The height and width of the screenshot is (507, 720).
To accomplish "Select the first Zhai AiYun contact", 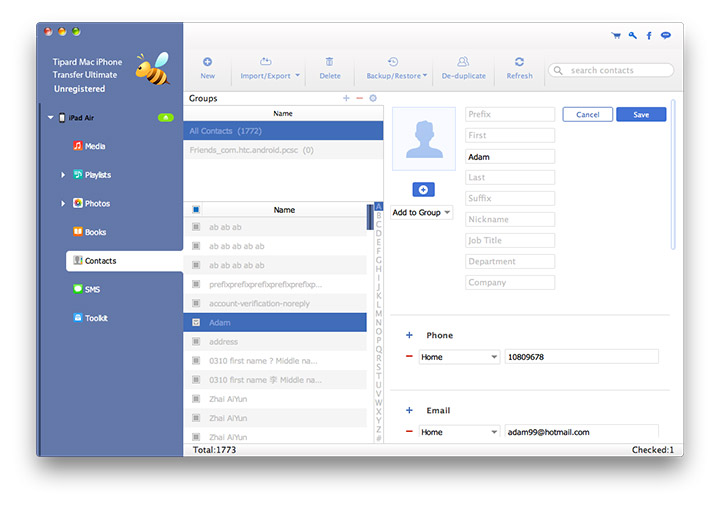I will tap(275, 399).
